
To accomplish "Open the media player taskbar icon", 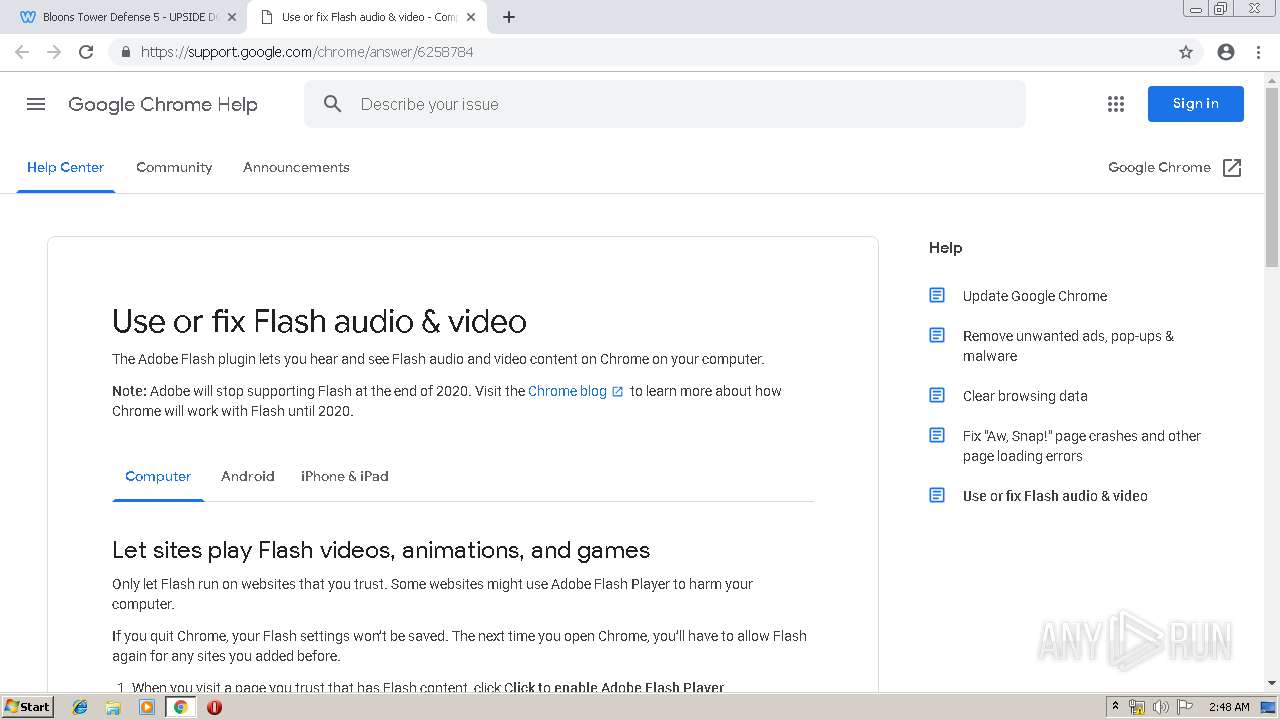I will pos(147,707).
